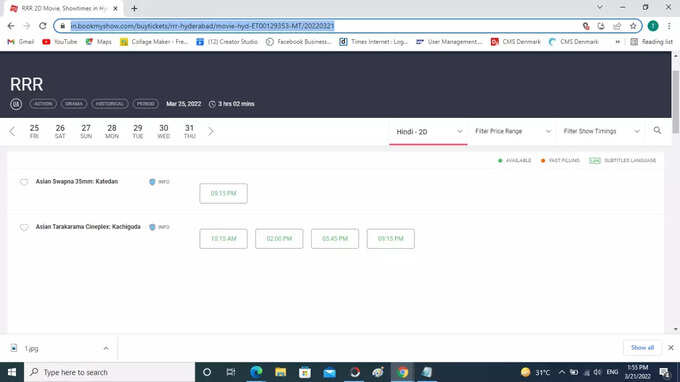Image resolution: width=680 pixels, height=382 pixels.
Task: Click the browser address bar URL
Action: point(203,26)
